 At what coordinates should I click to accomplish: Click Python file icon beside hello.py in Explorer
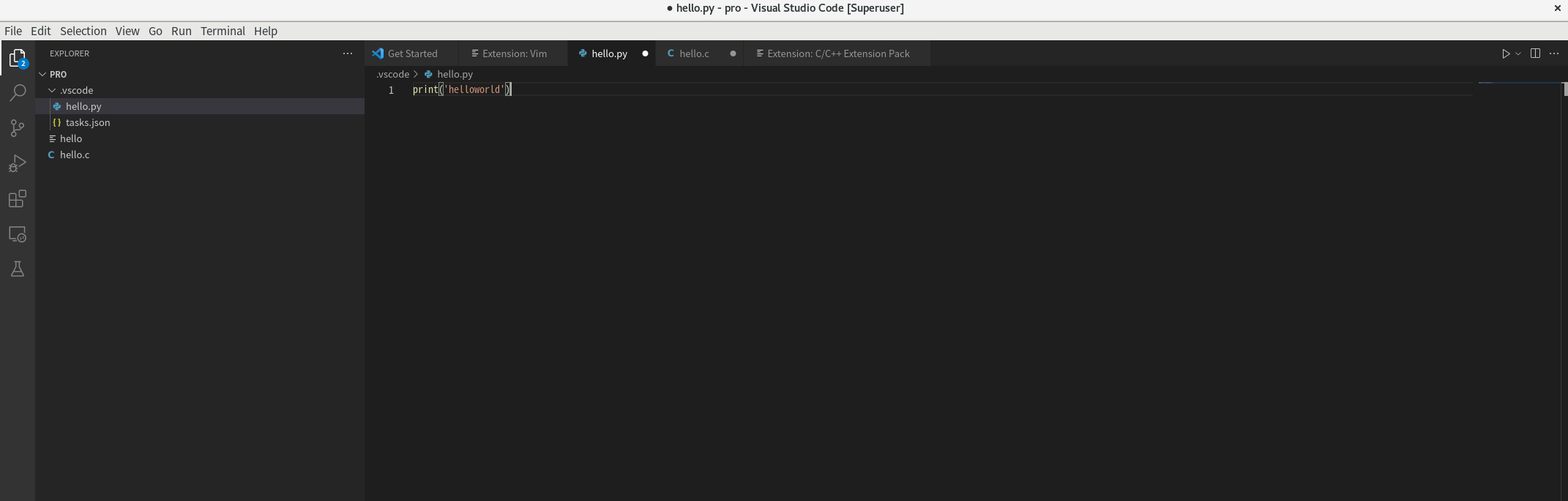(x=57, y=106)
